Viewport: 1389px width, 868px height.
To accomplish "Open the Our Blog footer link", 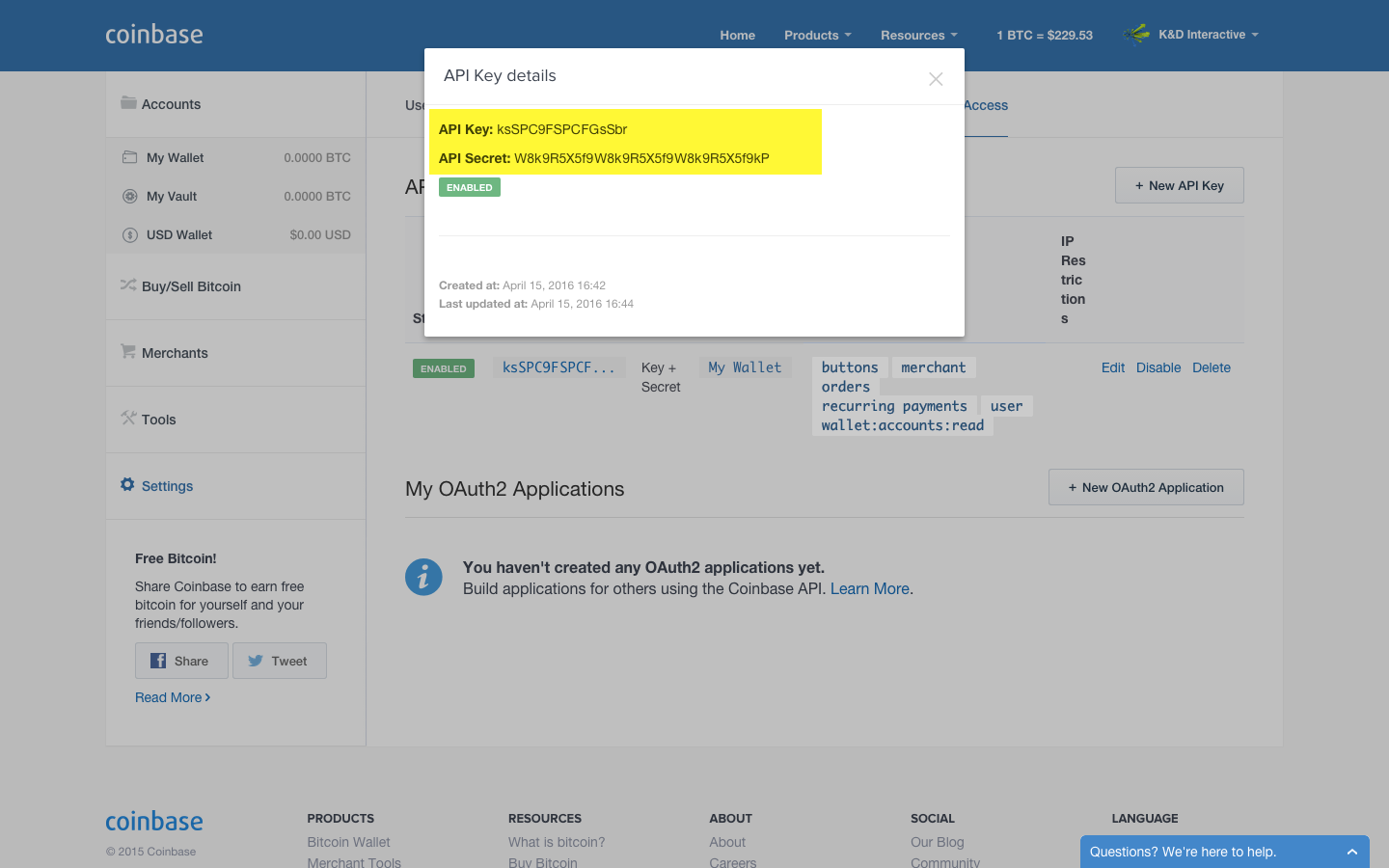I will click(937, 842).
